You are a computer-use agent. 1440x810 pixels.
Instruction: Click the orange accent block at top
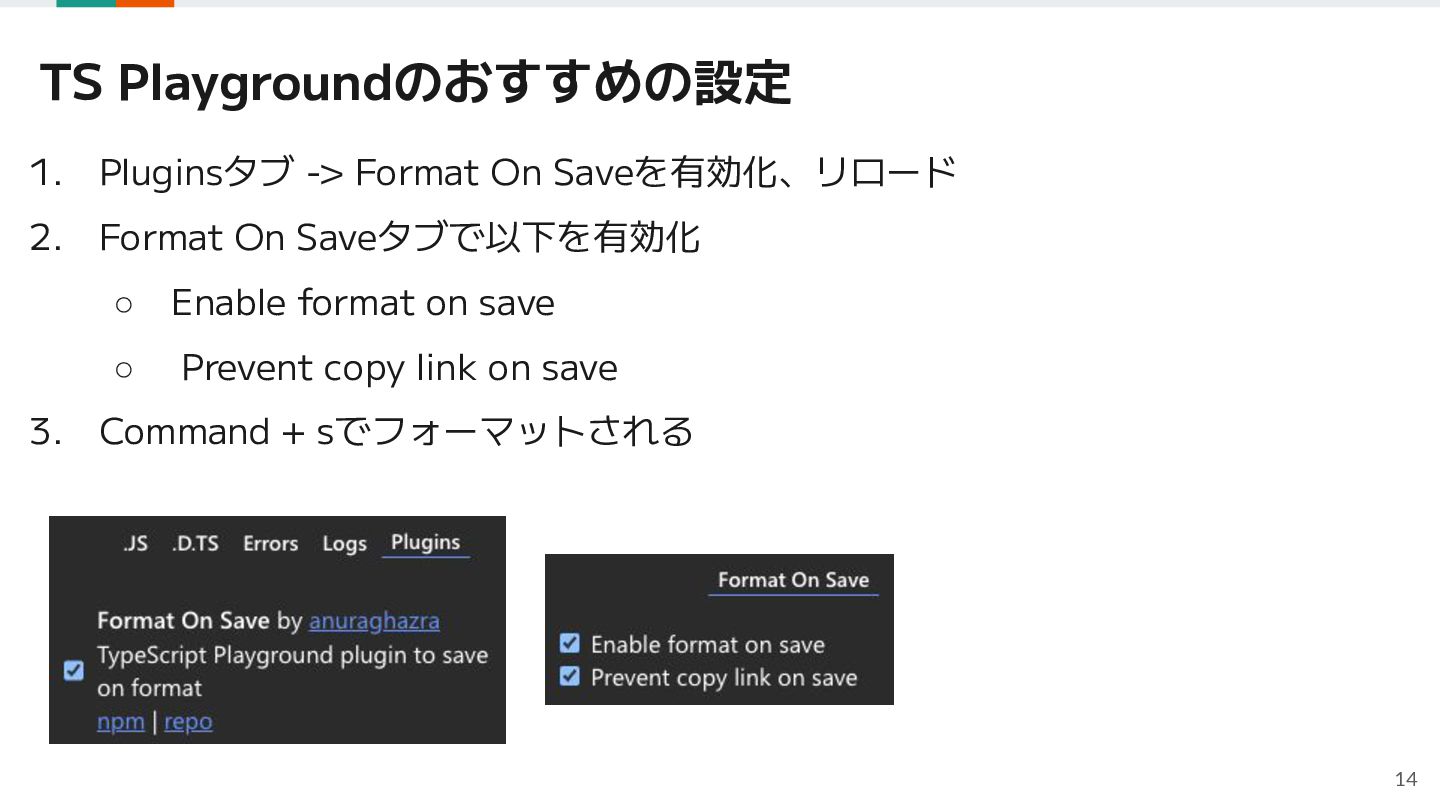[x=145, y=4]
